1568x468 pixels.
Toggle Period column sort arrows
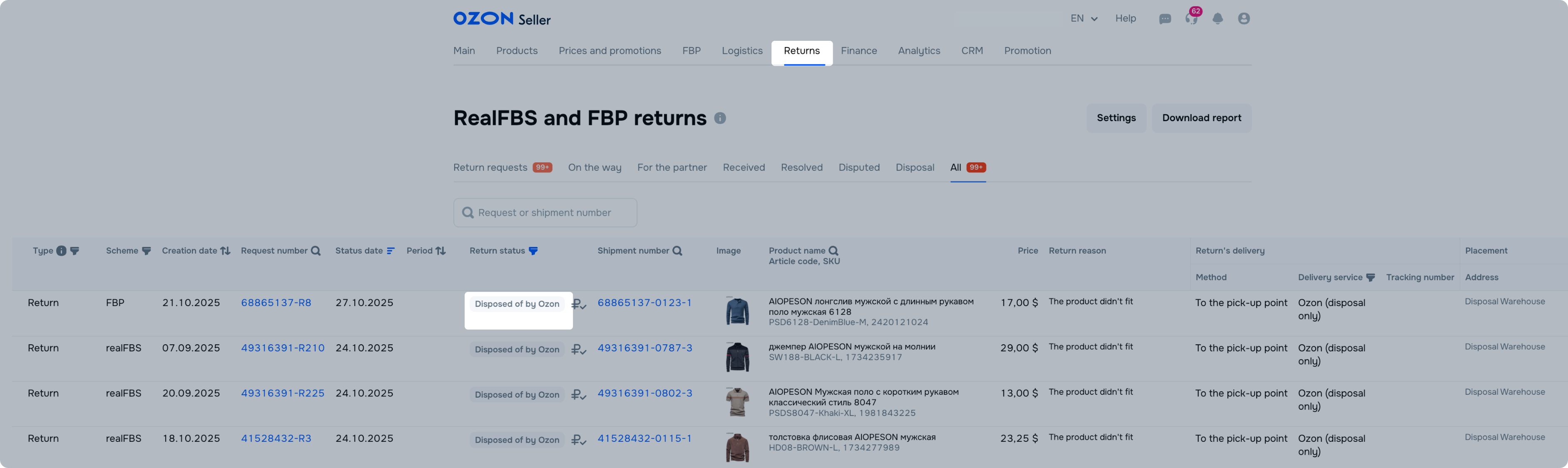[x=441, y=251]
